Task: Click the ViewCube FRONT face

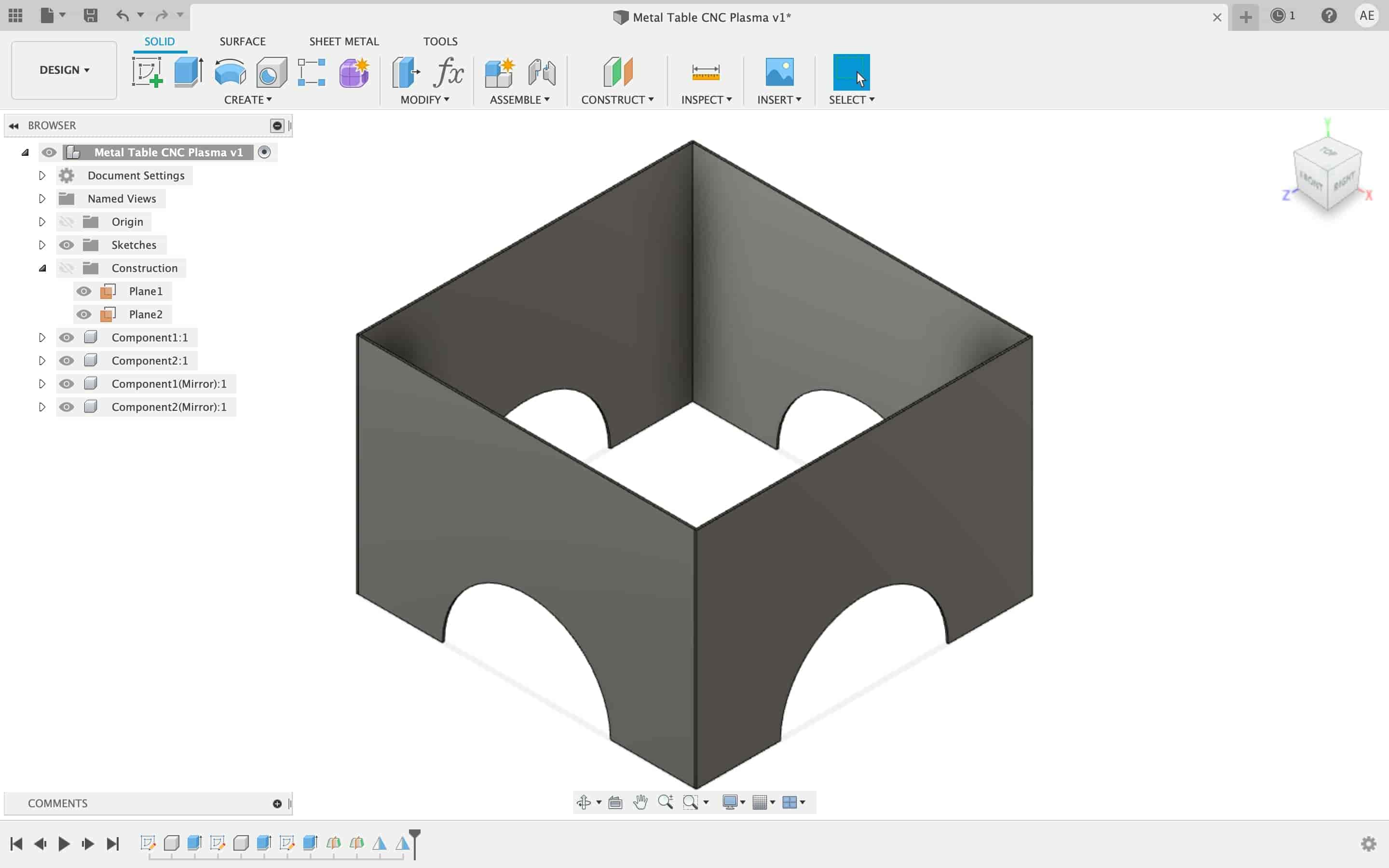Action: [x=1311, y=182]
